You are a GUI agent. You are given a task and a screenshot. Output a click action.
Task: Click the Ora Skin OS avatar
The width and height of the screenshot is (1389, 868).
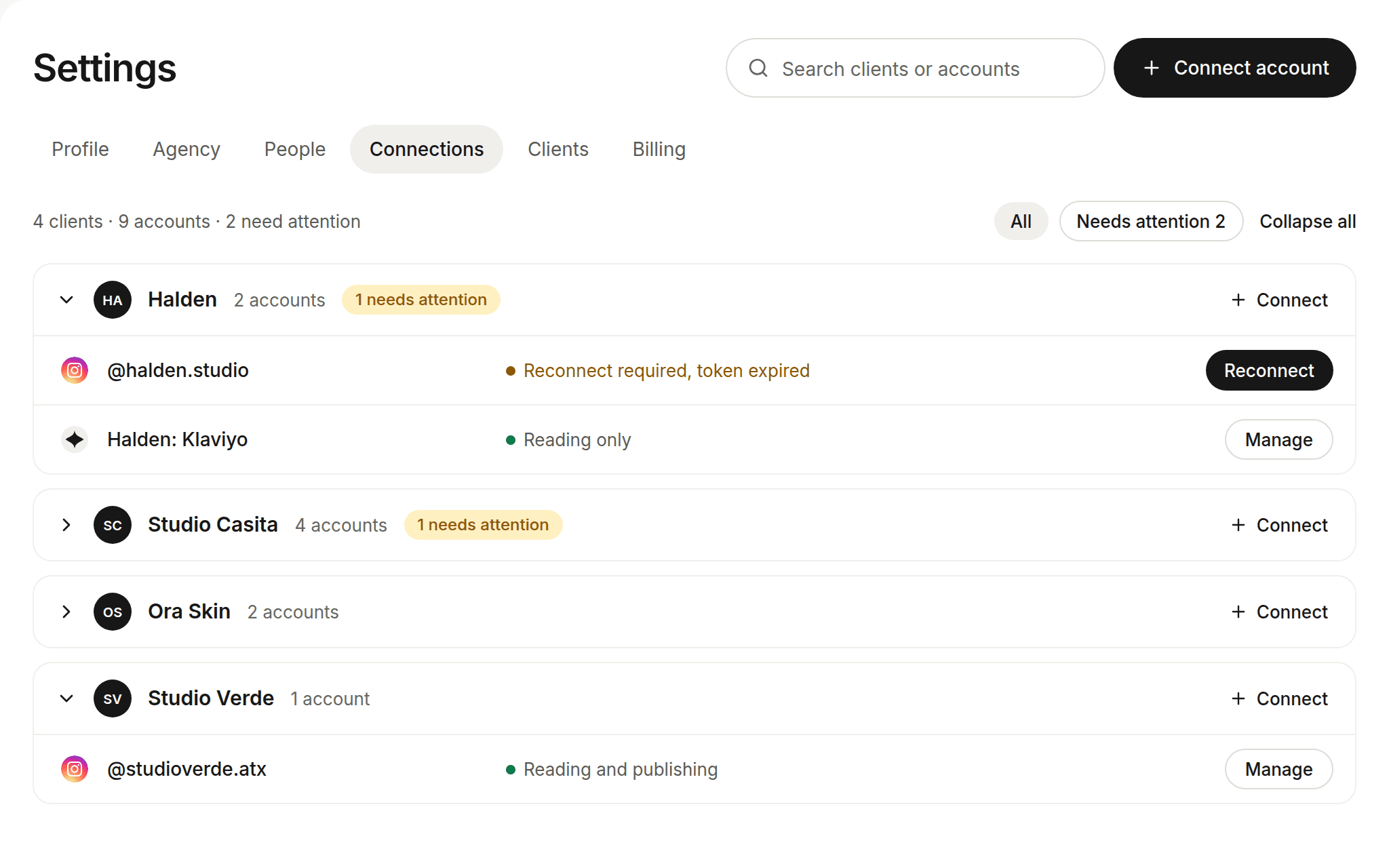(113, 612)
